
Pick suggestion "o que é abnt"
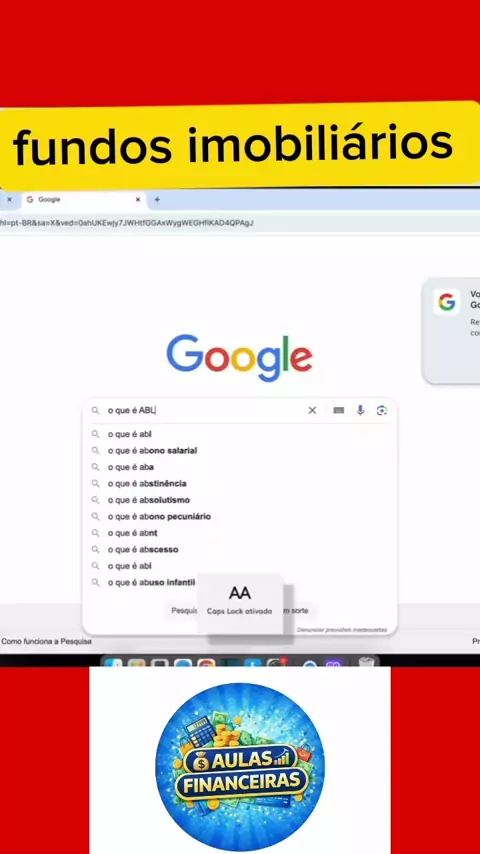pos(132,533)
